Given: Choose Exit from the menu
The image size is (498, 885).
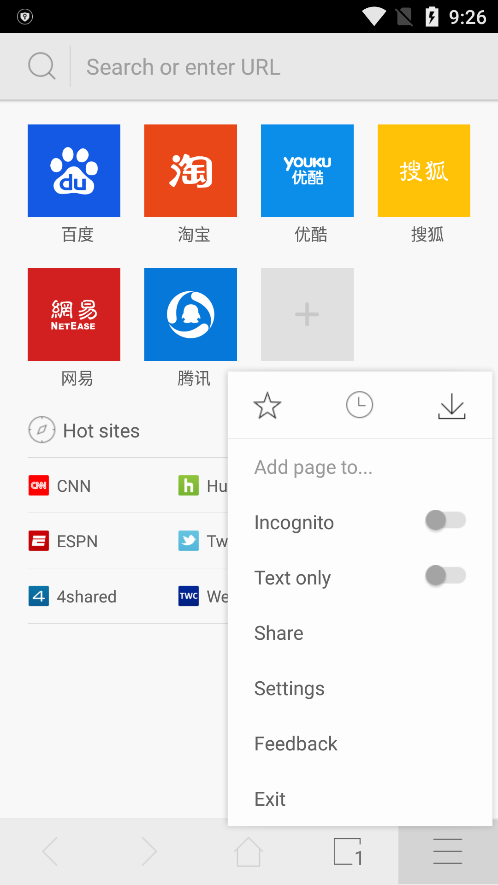Looking at the screenshot, I should pos(270,799).
